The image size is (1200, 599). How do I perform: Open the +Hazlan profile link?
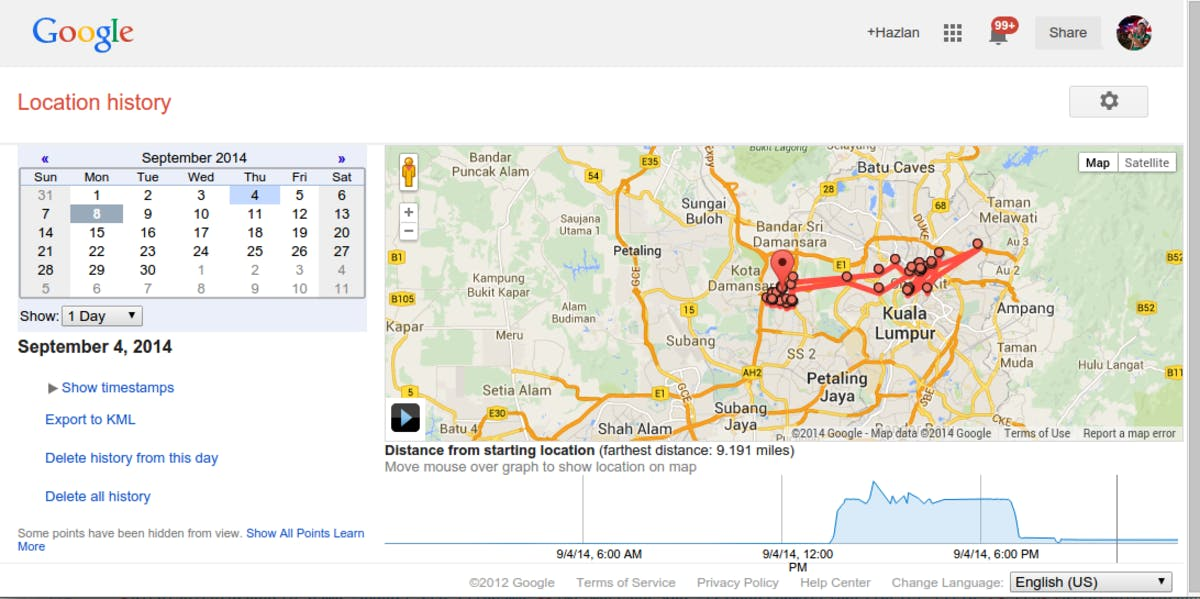(x=893, y=33)
